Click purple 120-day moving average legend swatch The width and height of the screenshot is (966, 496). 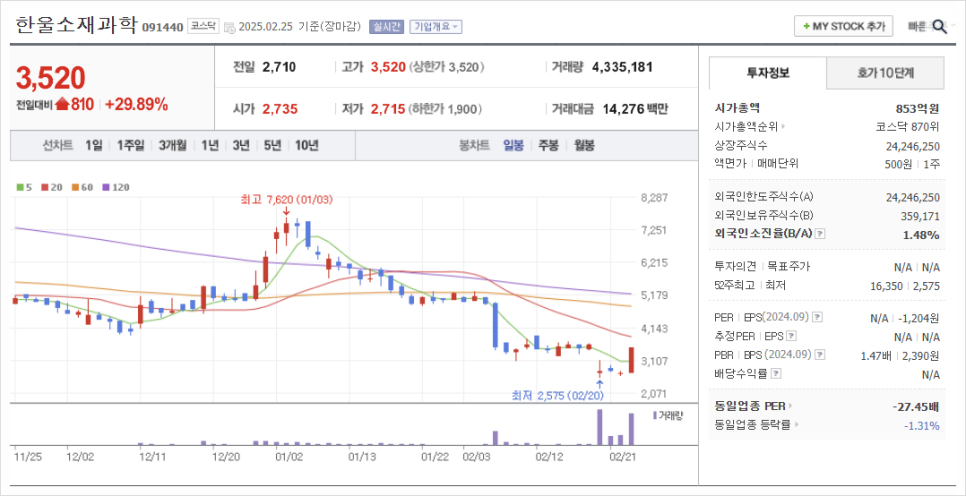pos(105,187)
